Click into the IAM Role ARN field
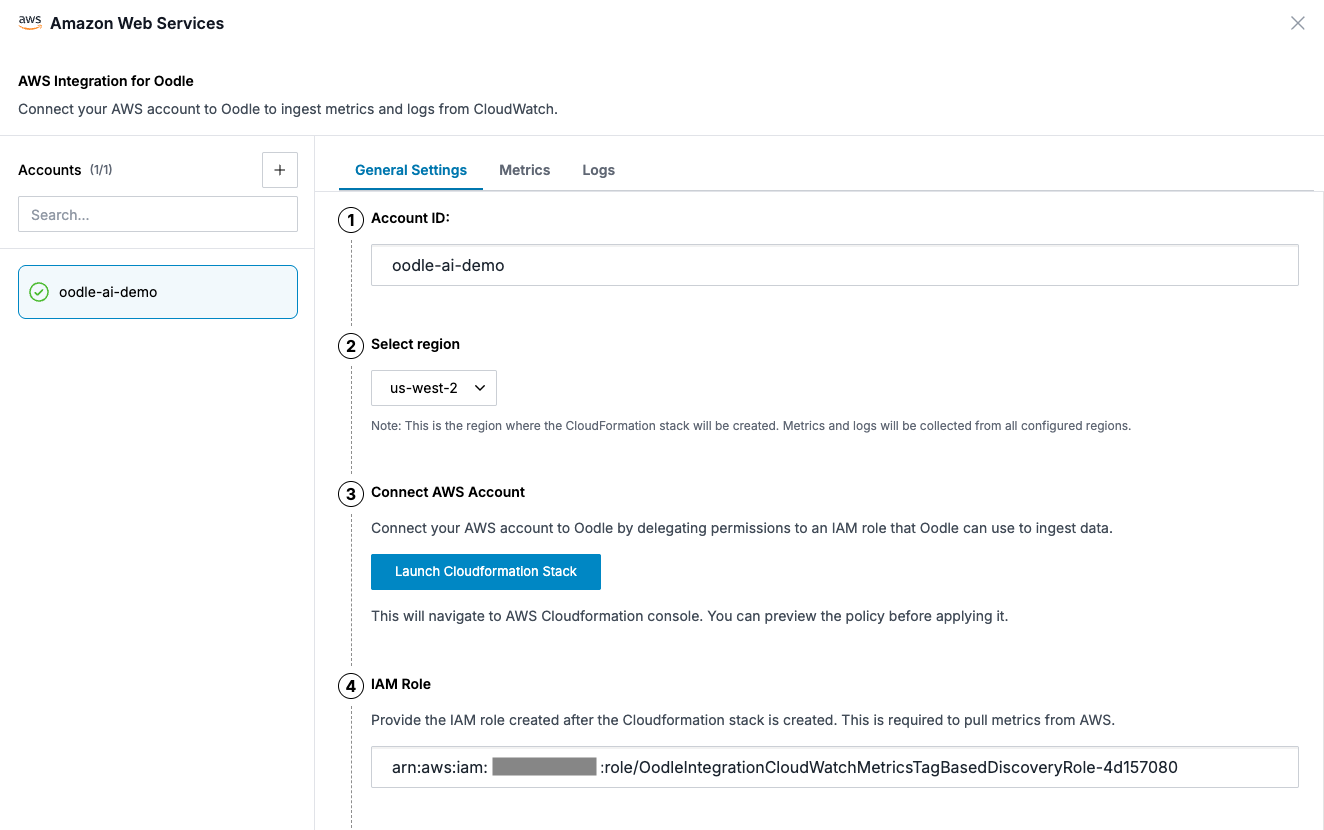 pyautogui.click(x=834, y=767)
